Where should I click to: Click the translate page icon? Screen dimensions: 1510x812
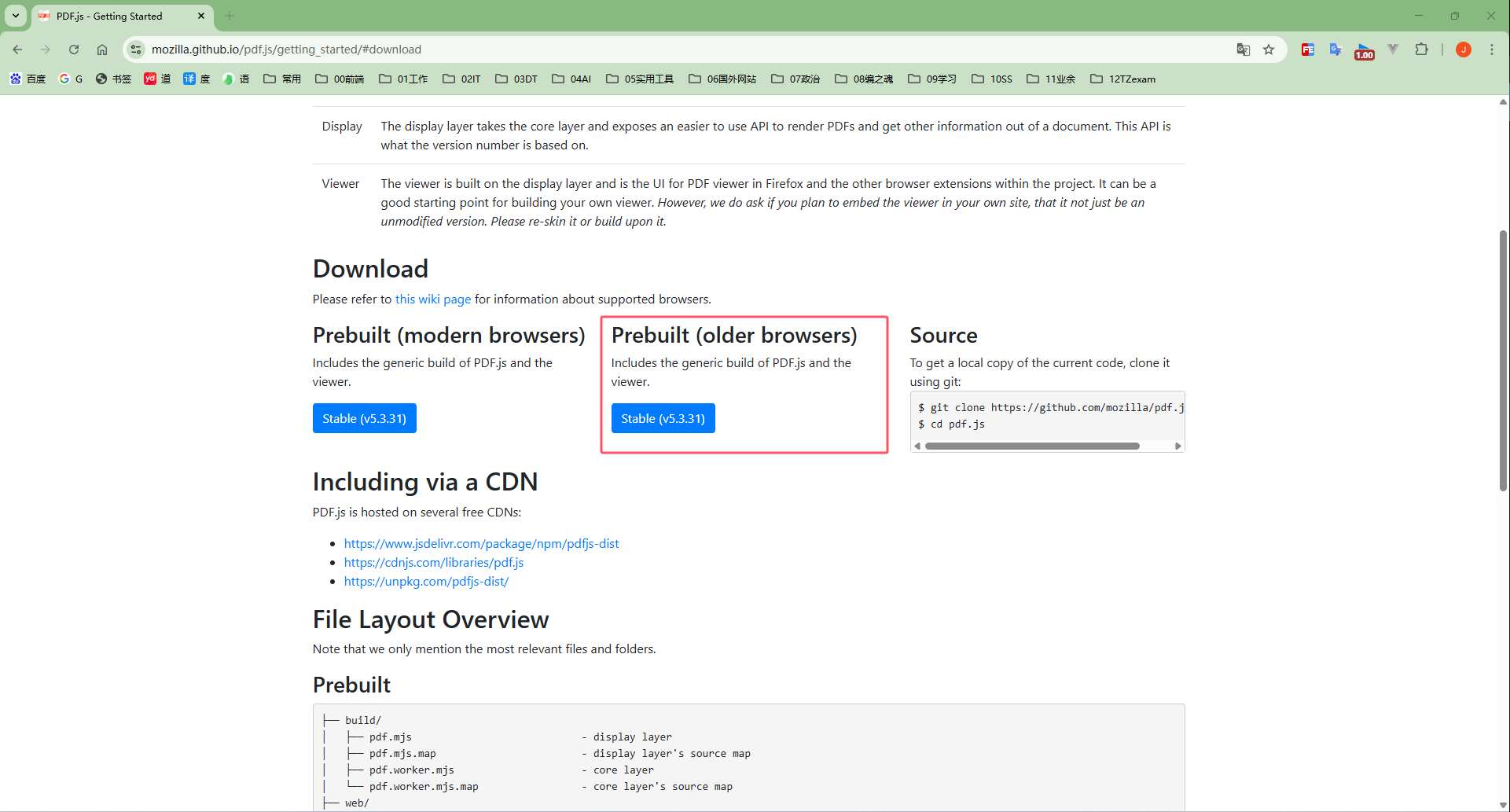coord(1243,50)
